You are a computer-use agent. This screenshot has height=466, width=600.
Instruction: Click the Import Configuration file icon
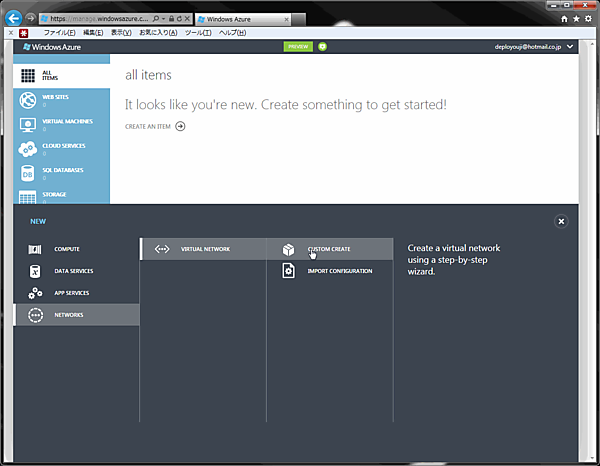tap(289, 271)
